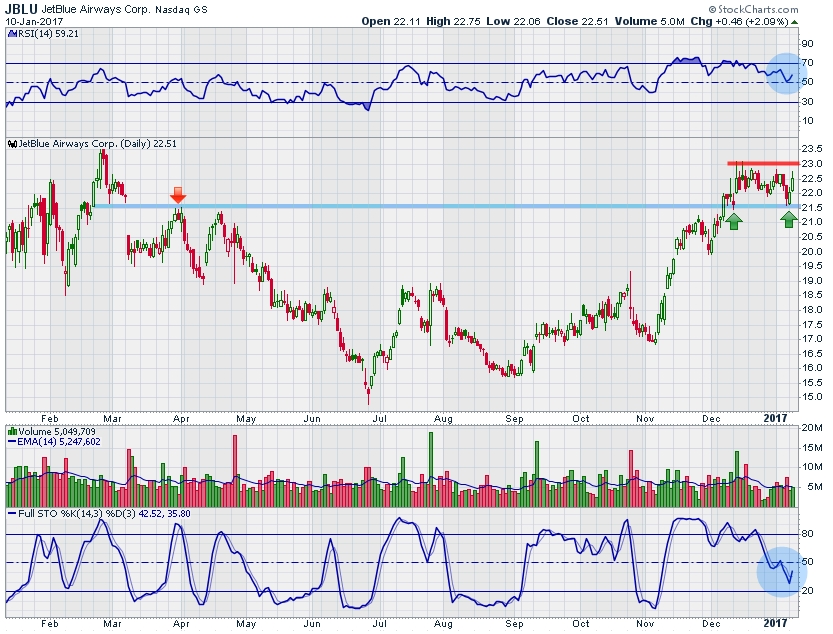
Task: Open the StockCharts.com link
Action: point(758,10)
